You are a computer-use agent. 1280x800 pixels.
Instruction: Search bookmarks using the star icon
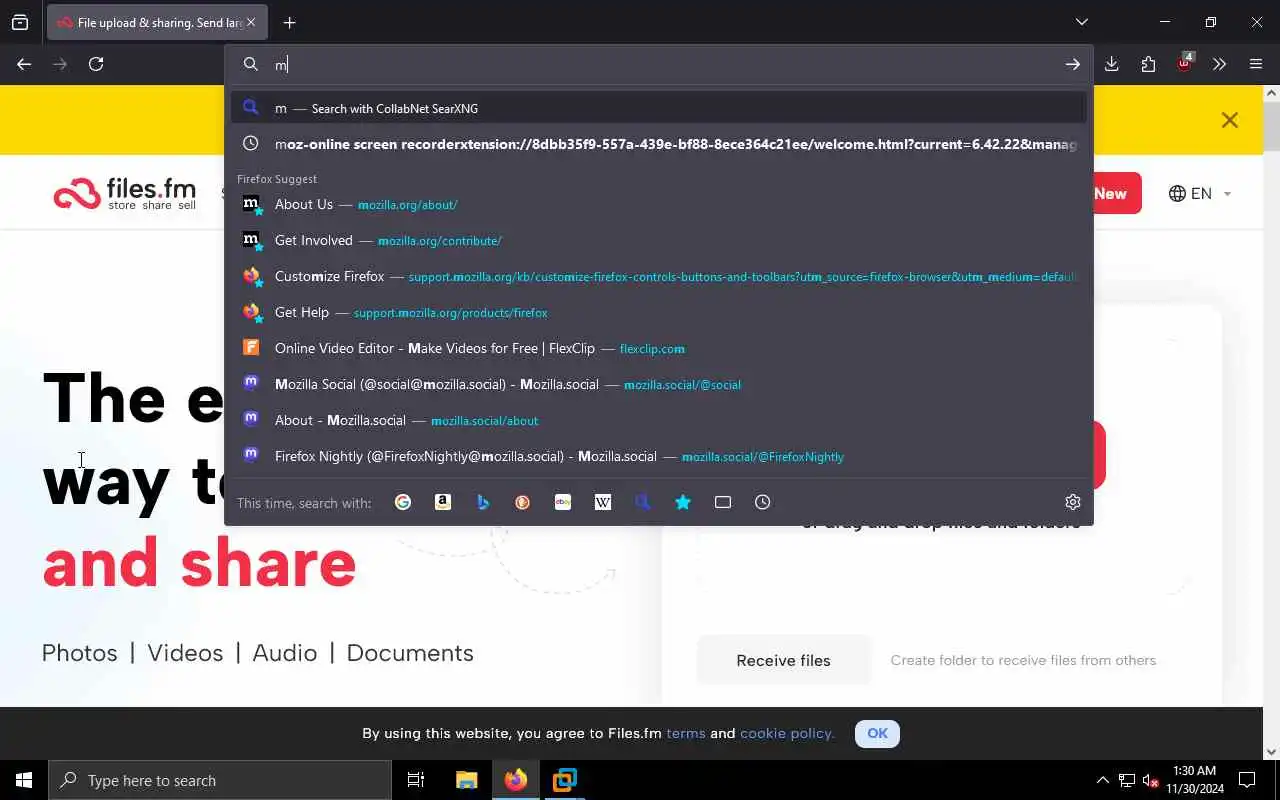[683, 502]
